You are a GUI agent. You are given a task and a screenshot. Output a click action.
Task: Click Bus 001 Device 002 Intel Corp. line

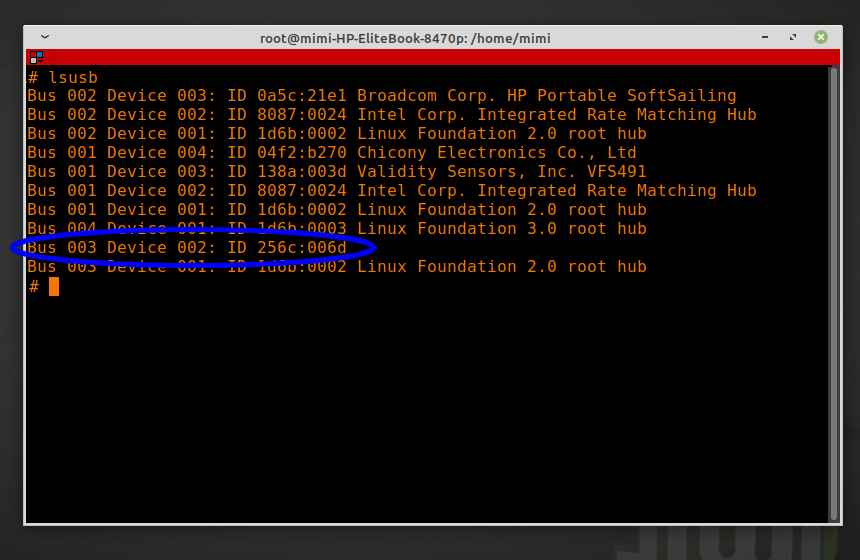(392, 190)
